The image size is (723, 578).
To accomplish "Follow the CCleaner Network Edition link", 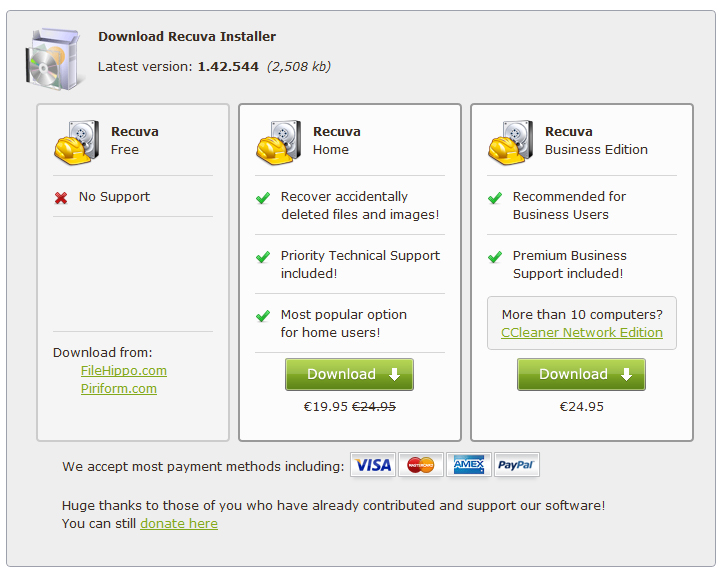I will [582, 332].
